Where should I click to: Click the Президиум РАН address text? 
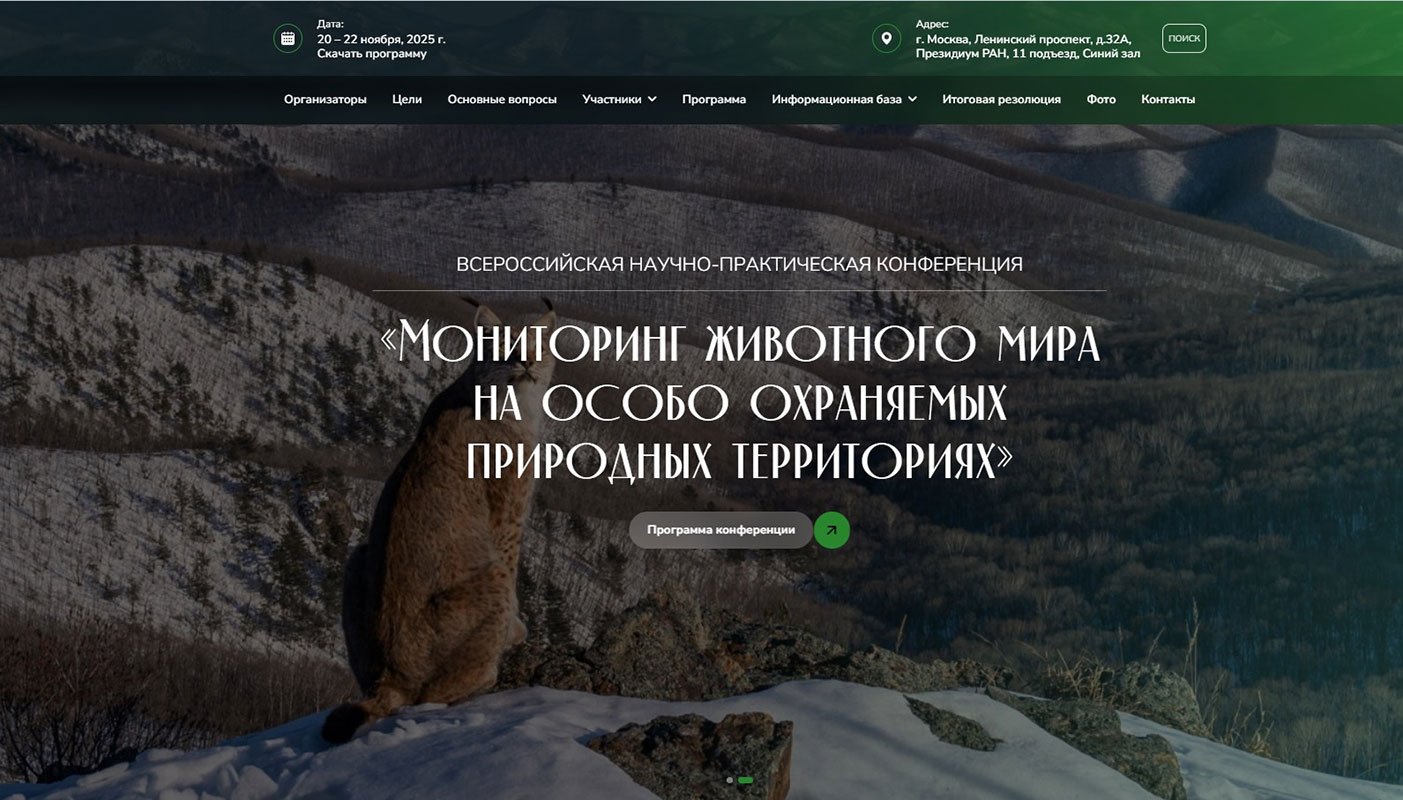pos(1027,54)
